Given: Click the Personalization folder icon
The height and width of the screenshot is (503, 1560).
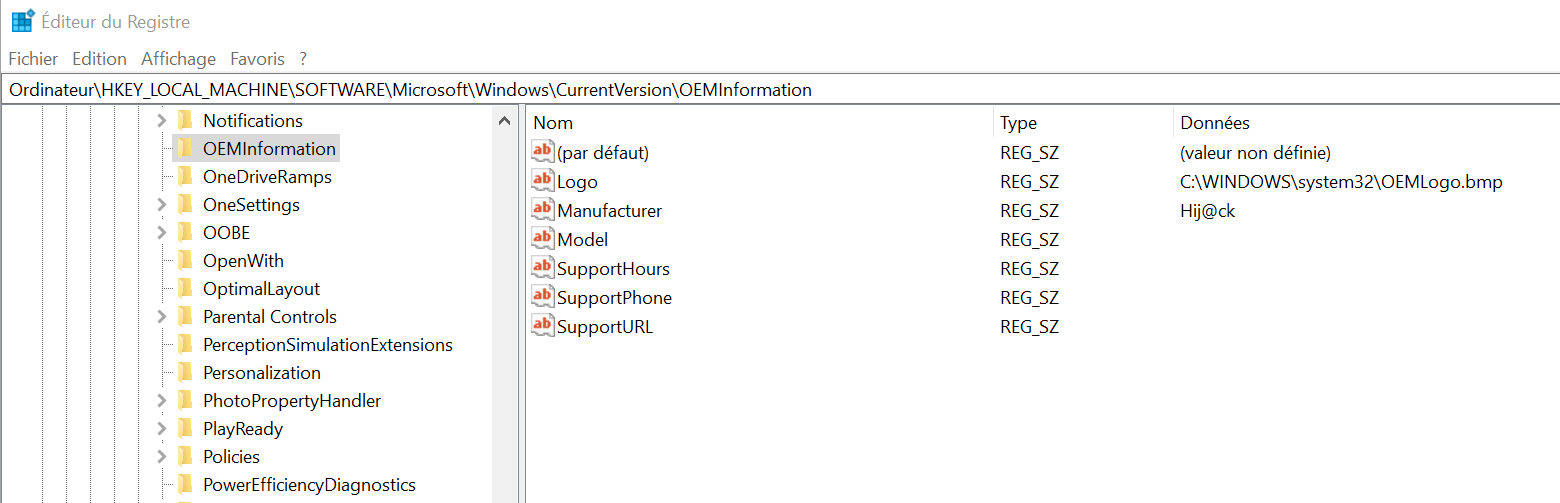Looking at the screenshot, I should coord(184,372).
